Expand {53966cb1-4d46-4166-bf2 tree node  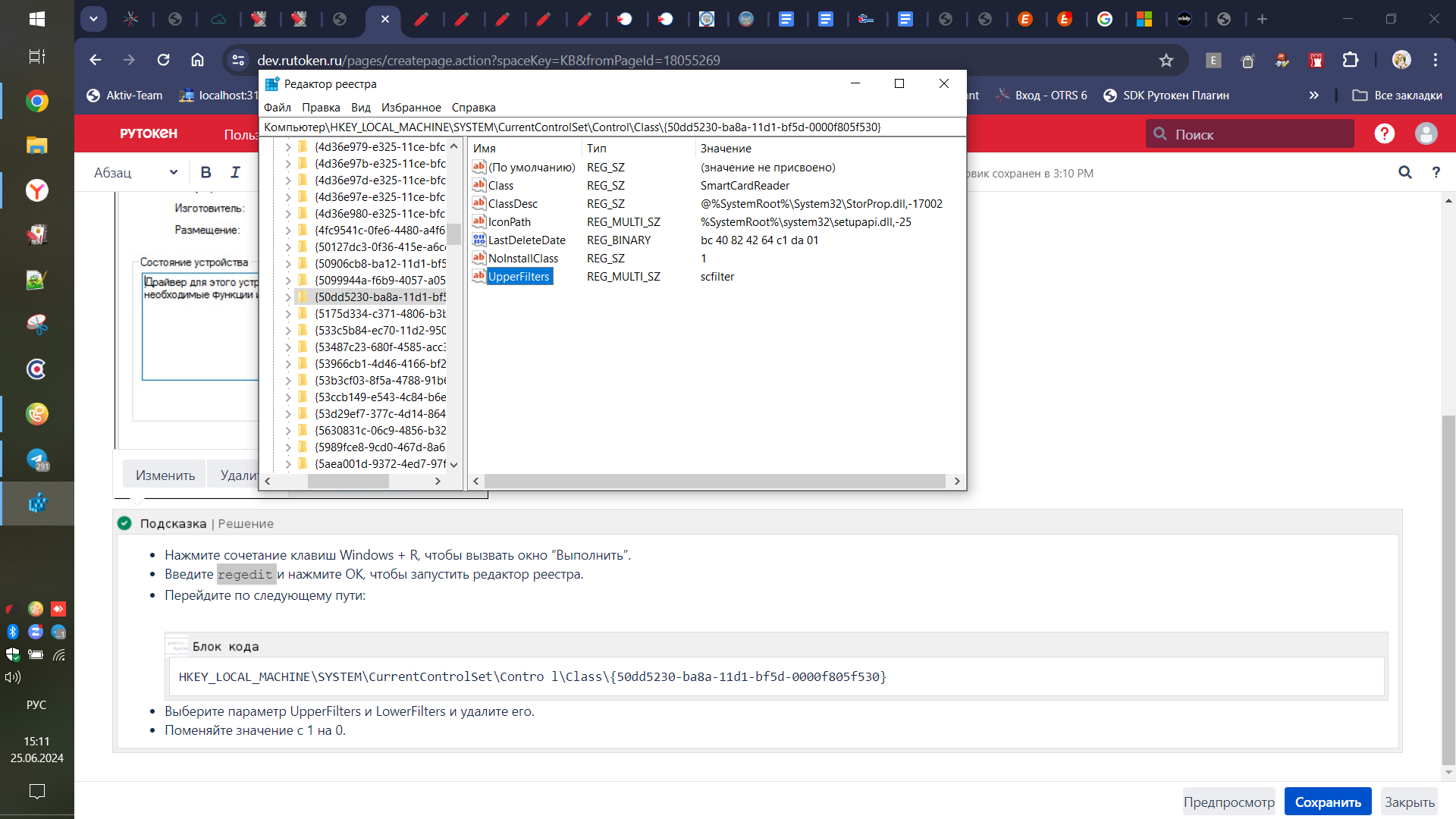[x=287, y=363]
